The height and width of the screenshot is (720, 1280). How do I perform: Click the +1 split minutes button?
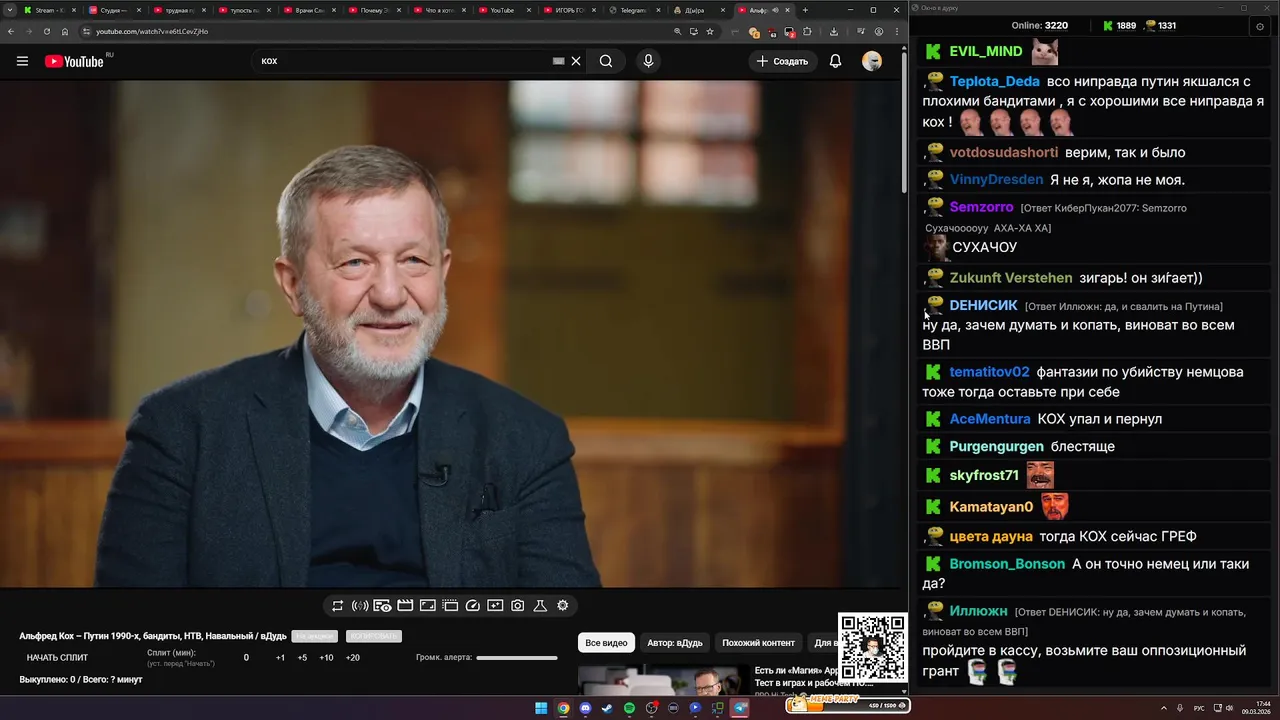point(280,658)
